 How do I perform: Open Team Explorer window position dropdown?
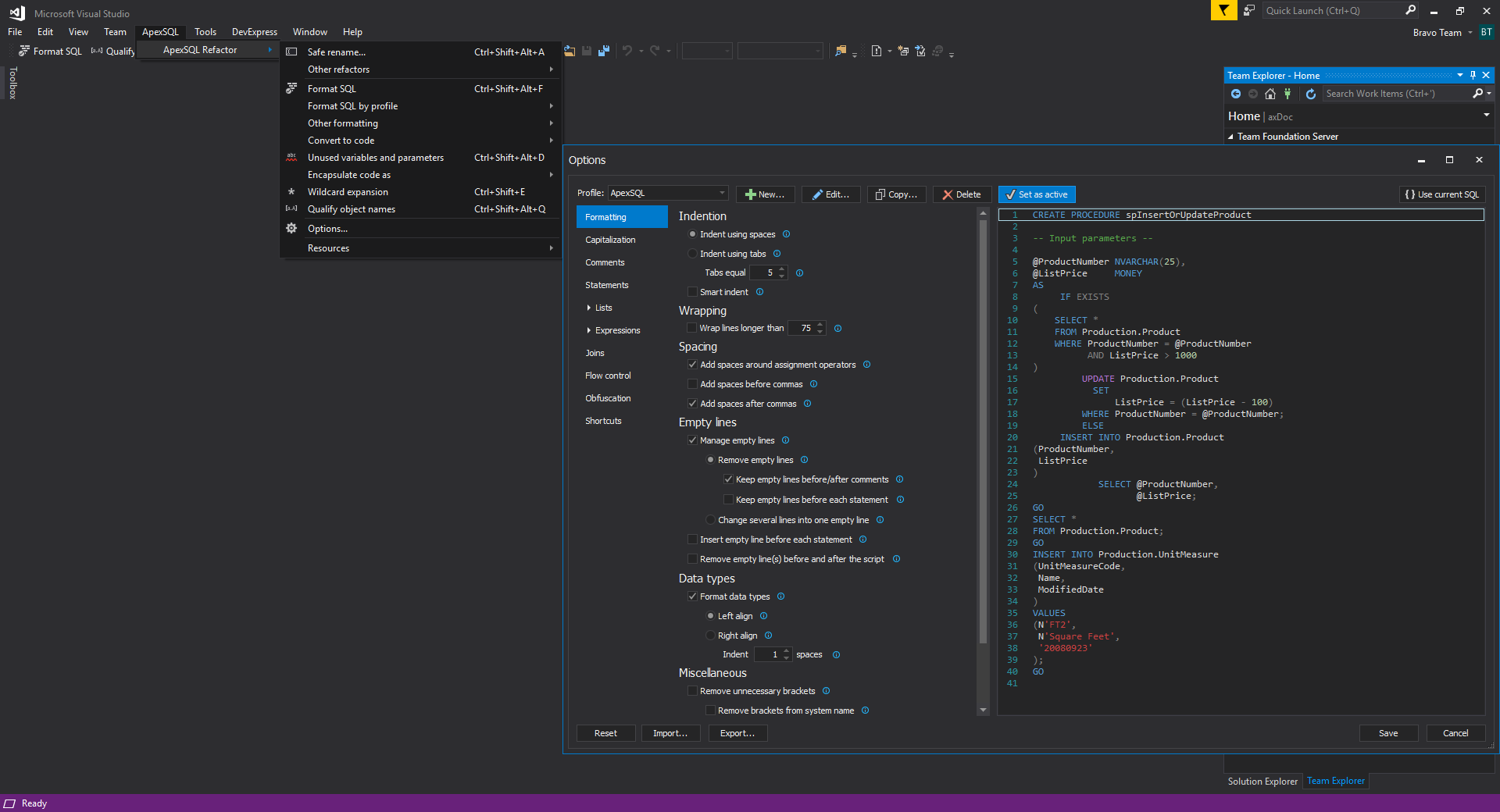[x=1460, y=75]
